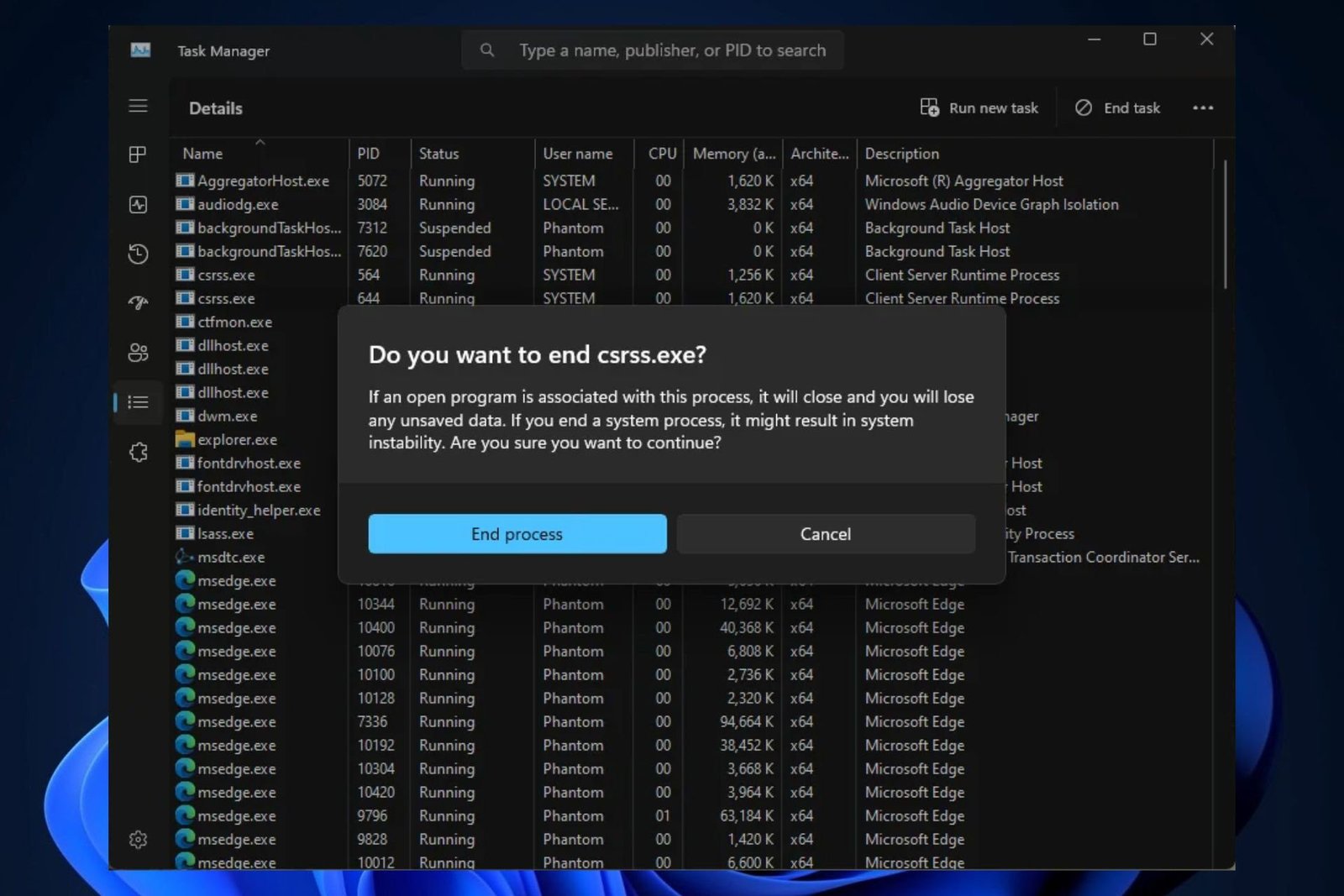The image size is (1344, 896).
Task: Select backgroundTaskHost row with PID 7312
Action: 692,228
